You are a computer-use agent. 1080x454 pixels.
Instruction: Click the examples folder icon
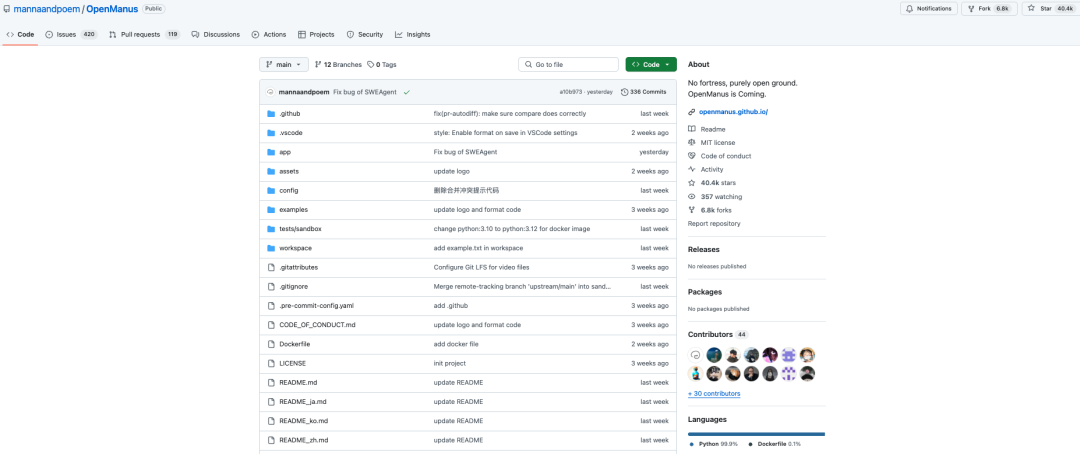point(271,209)
